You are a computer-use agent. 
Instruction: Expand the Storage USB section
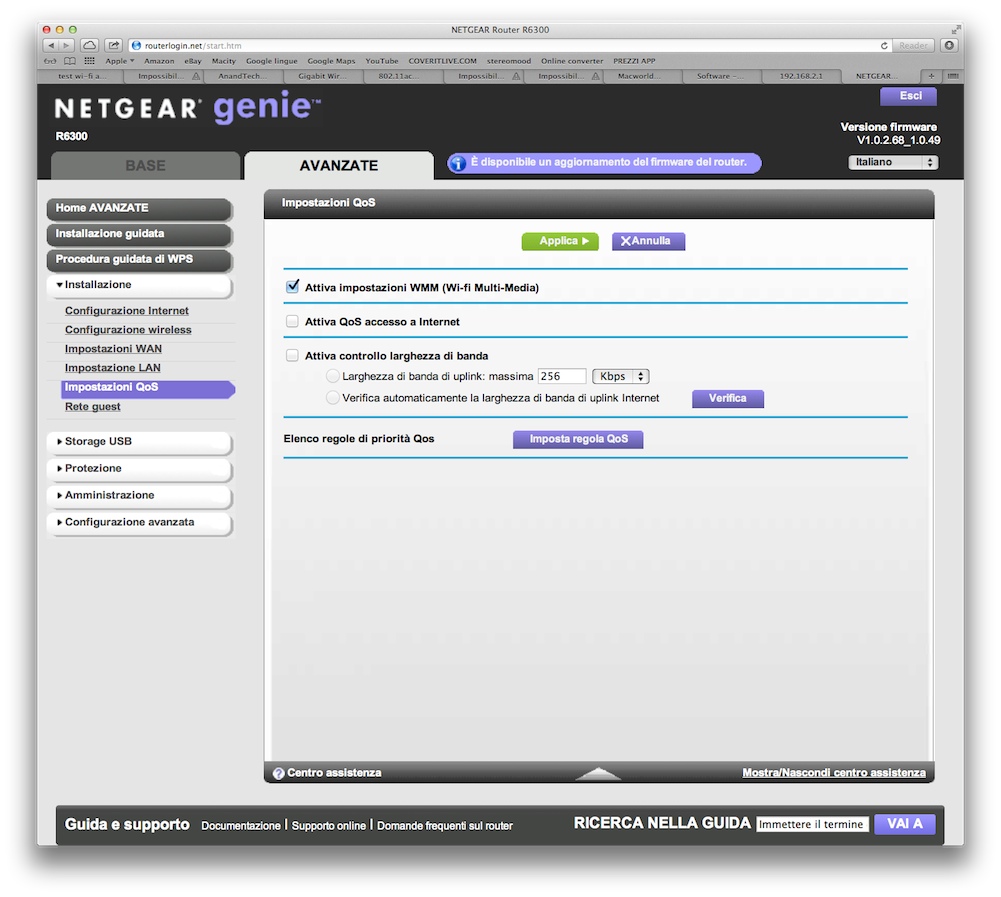[x=139, y=442]
